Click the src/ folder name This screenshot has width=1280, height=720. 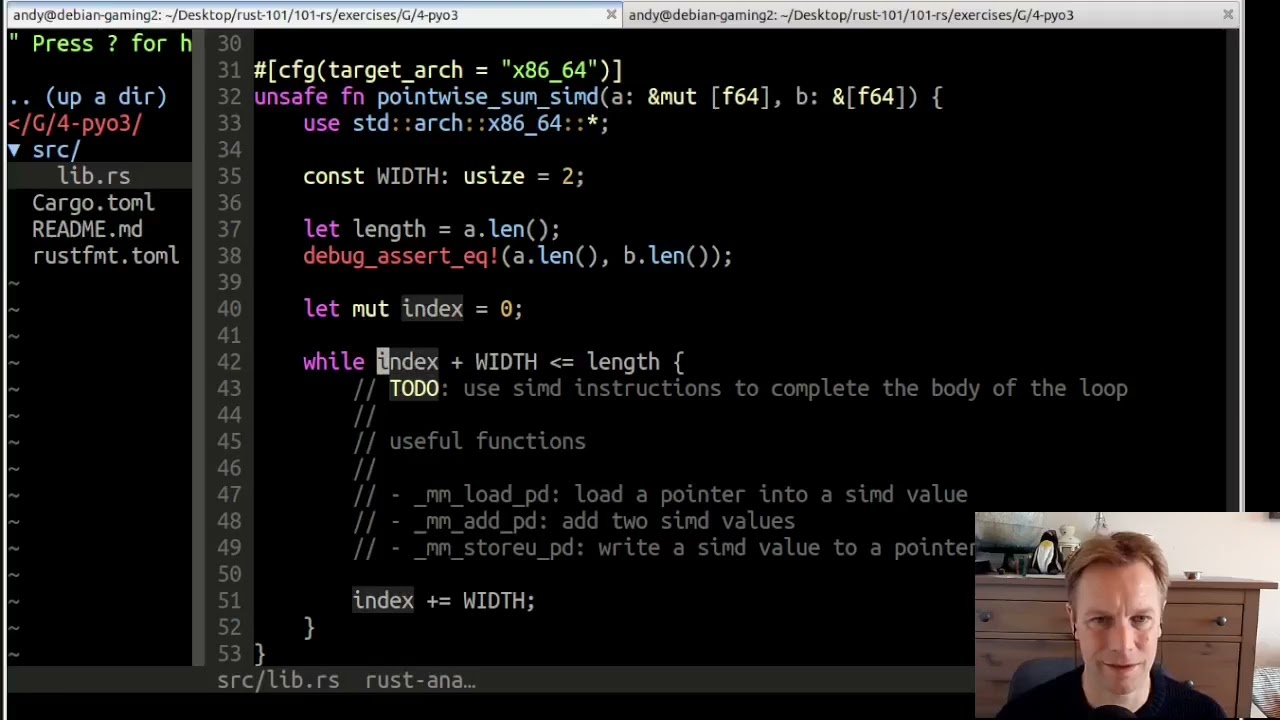pyautogui.click(x=56, y=150)
